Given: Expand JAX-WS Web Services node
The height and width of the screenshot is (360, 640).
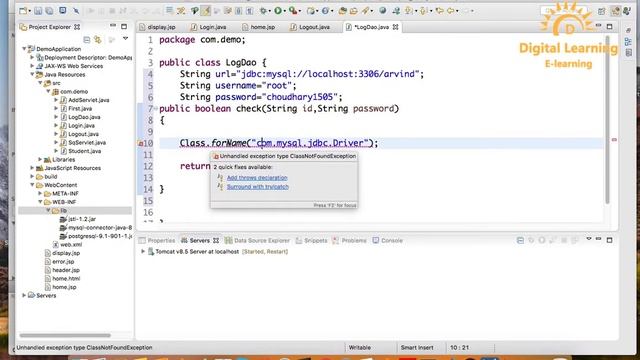Looking at the screenshot, I should [32, 66].
